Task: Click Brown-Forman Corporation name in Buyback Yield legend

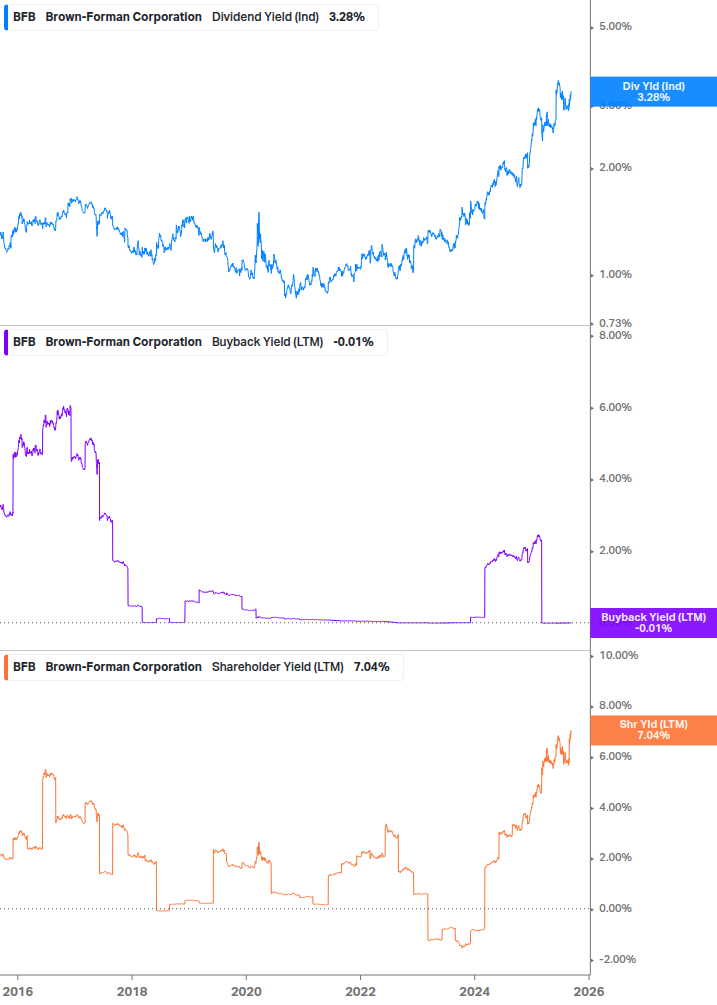Action: [124, 342]
